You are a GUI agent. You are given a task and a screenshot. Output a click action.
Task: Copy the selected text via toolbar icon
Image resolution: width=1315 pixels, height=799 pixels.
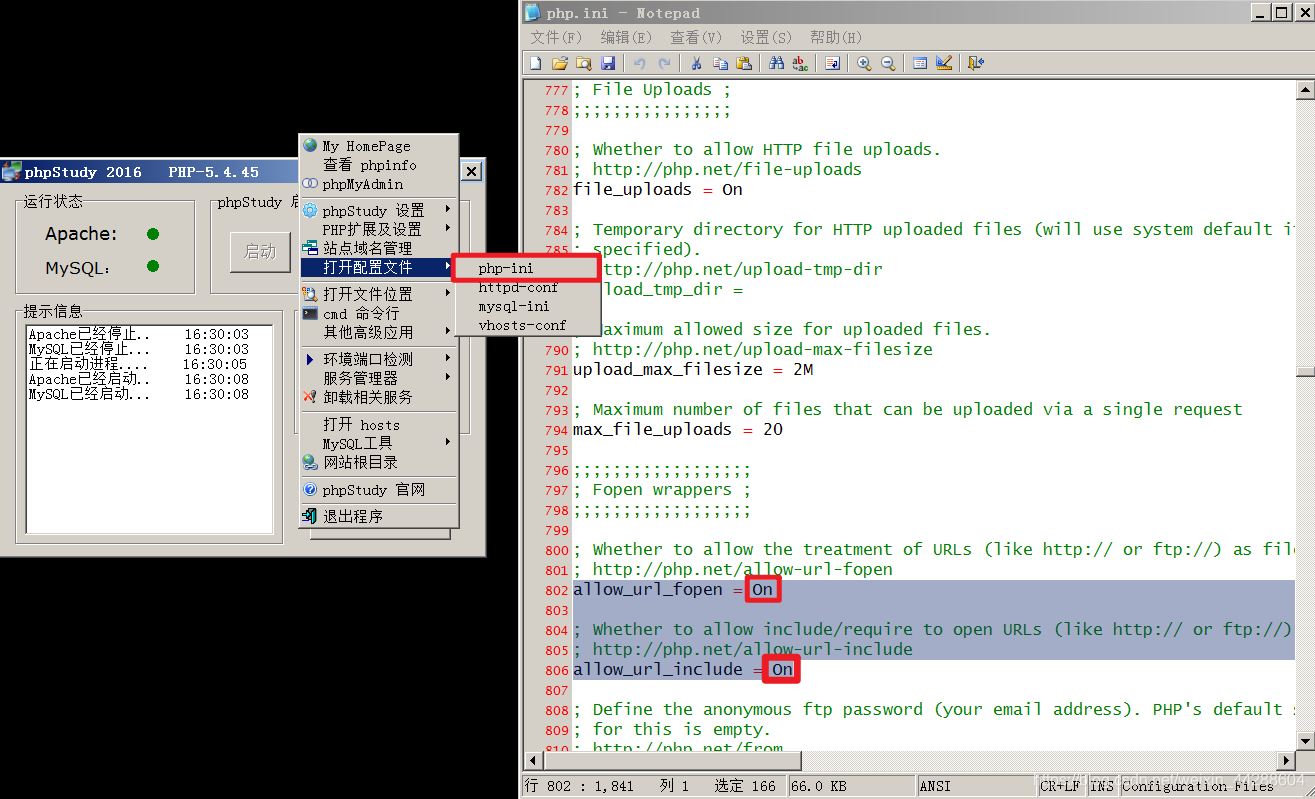coord(720,63)
